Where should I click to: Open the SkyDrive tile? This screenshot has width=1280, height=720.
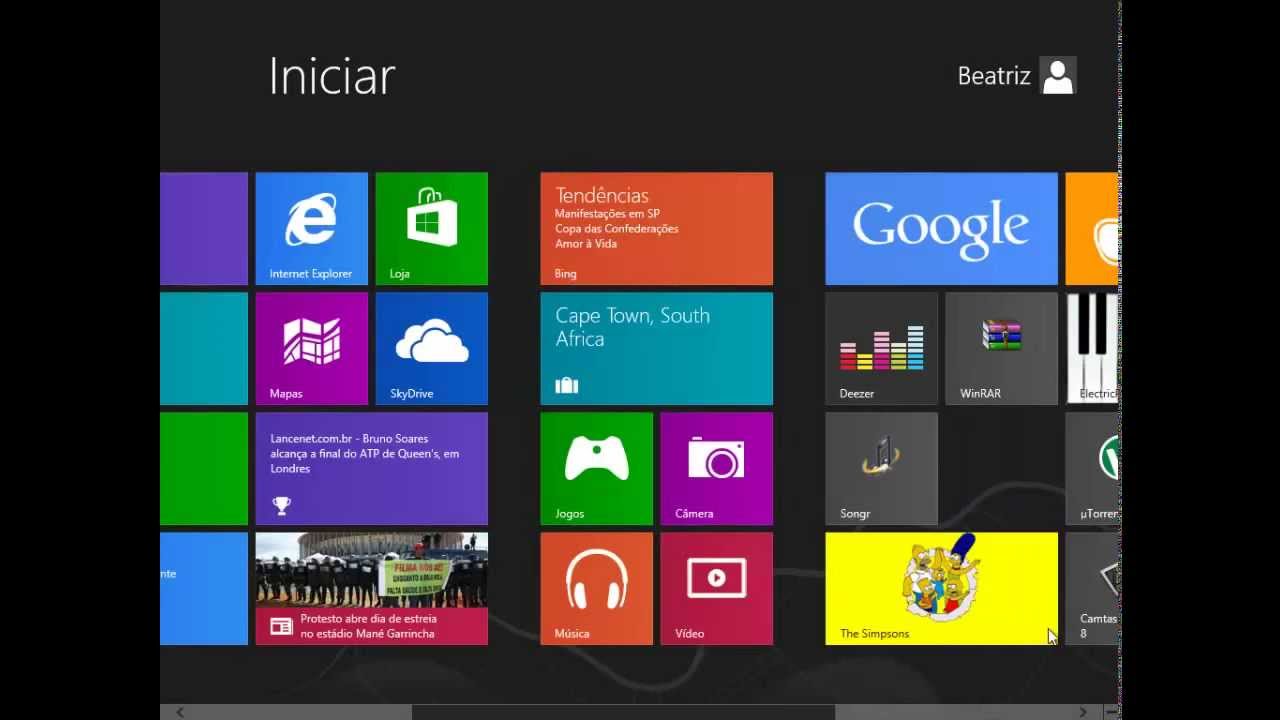click(431, 348)
